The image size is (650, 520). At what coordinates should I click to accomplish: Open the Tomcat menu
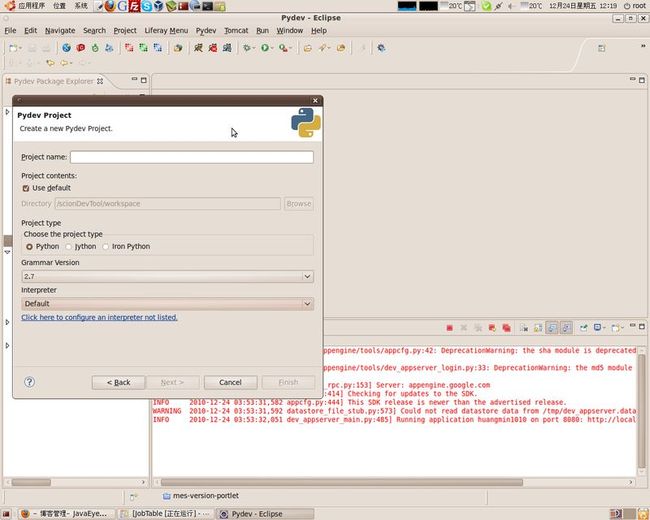coord(236,31)
